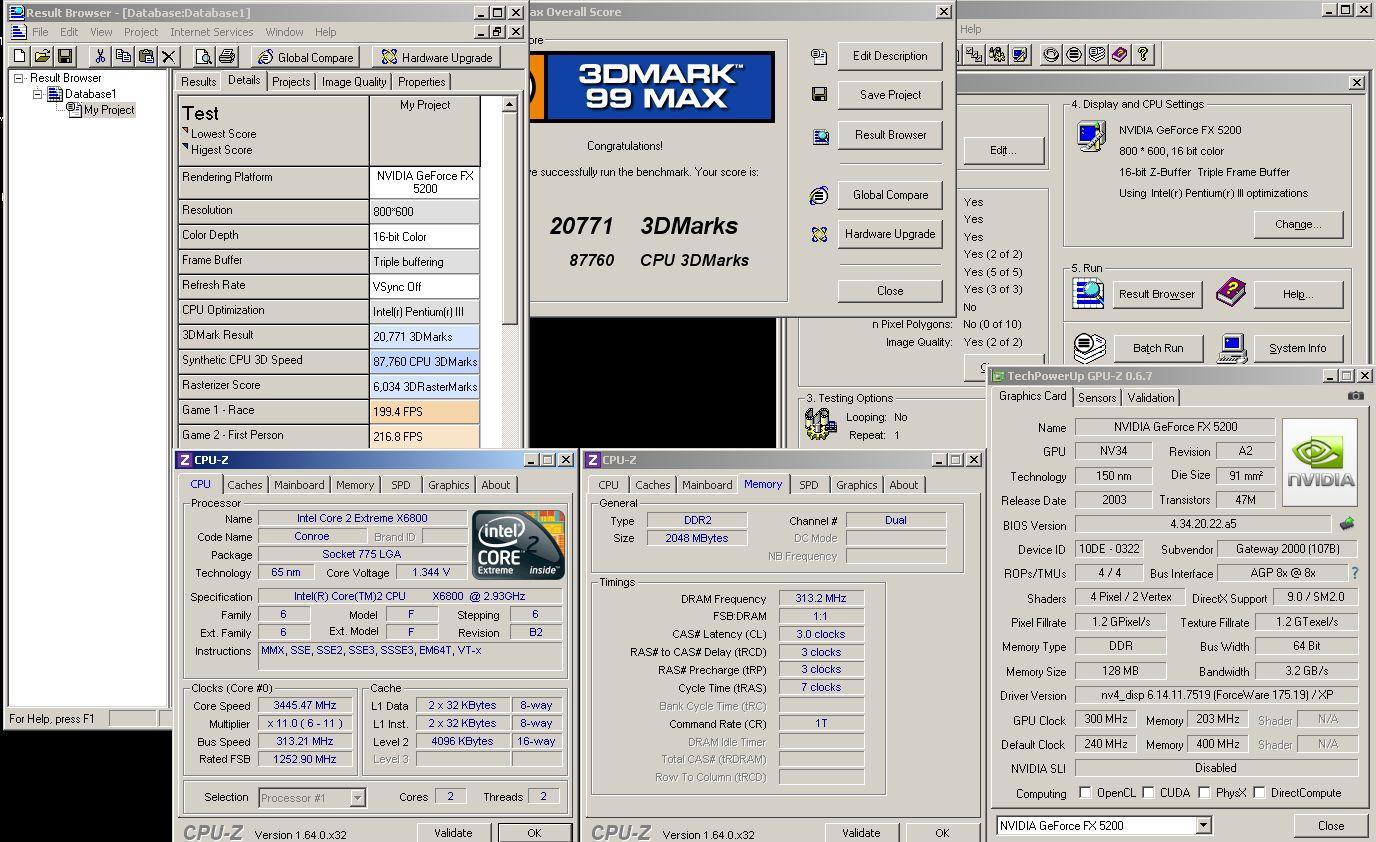Toggle the DirectCompute checkbox in GPU-Z
Viewport: 1376px width, 842px height.
tap(1259, 793)
